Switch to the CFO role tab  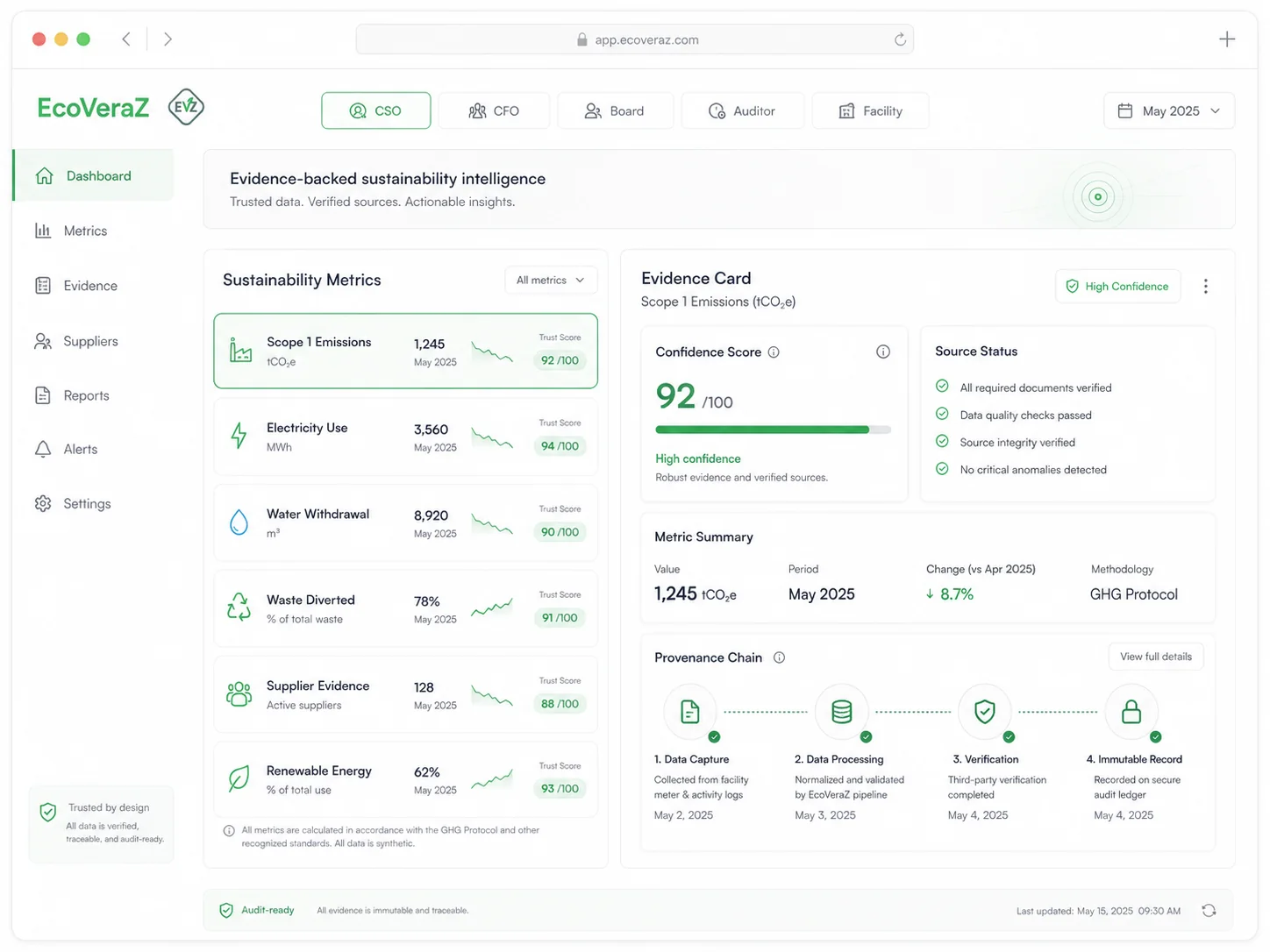494,110
